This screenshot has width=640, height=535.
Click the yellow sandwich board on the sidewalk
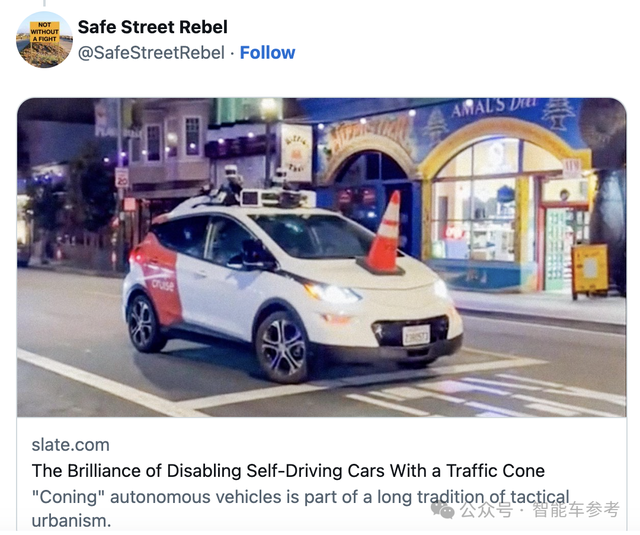click(x=590, y=271)
